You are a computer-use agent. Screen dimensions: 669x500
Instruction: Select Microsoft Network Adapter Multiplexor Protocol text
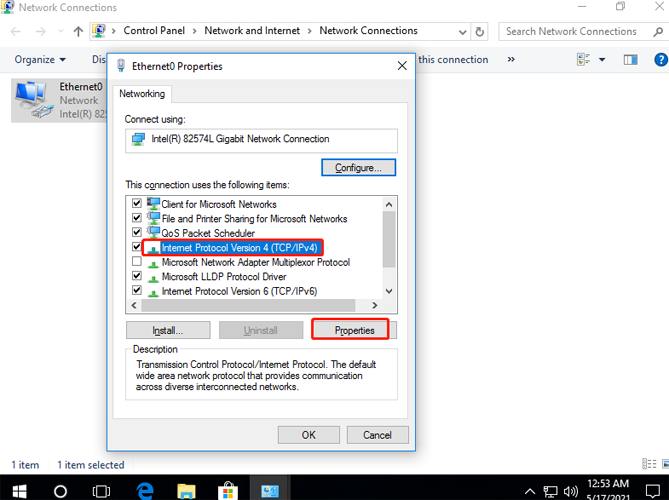point(256,262)
